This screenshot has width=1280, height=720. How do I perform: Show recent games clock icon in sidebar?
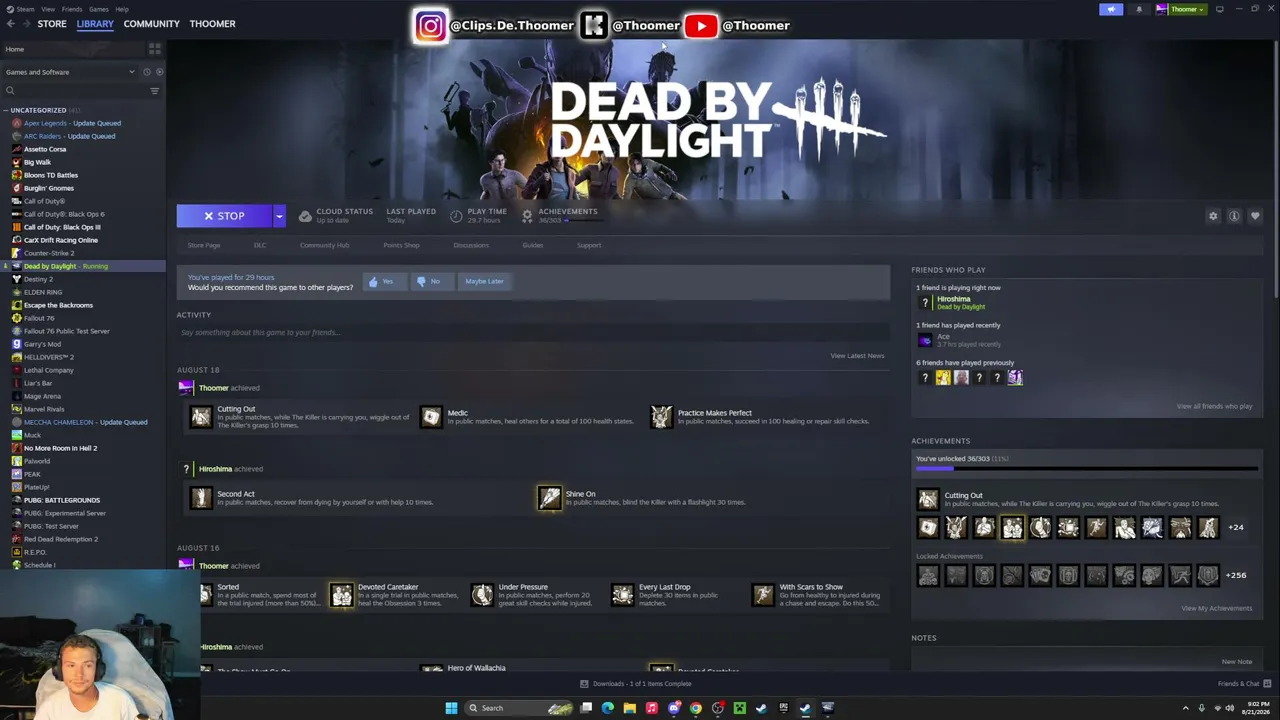tap(146, 72)
